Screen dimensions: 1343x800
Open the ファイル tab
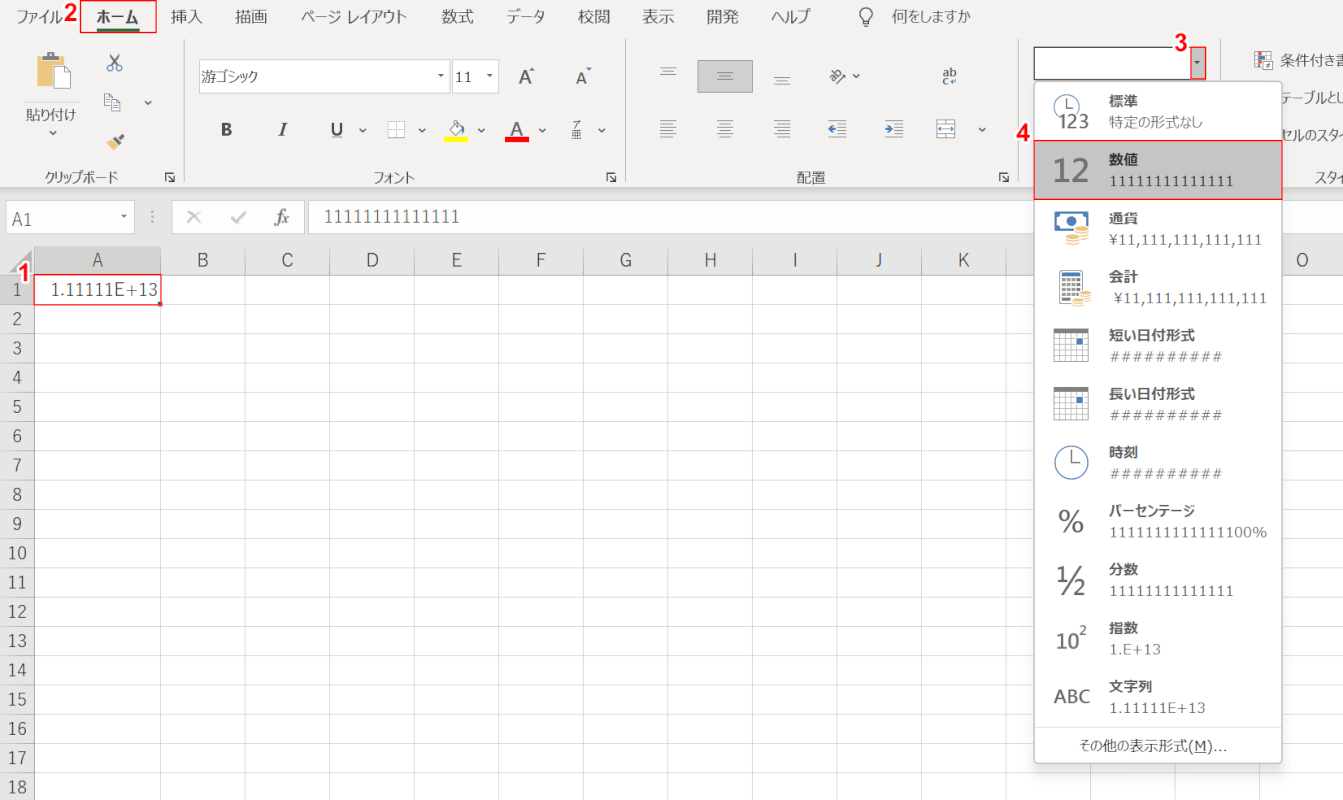[x=38, y=17]
